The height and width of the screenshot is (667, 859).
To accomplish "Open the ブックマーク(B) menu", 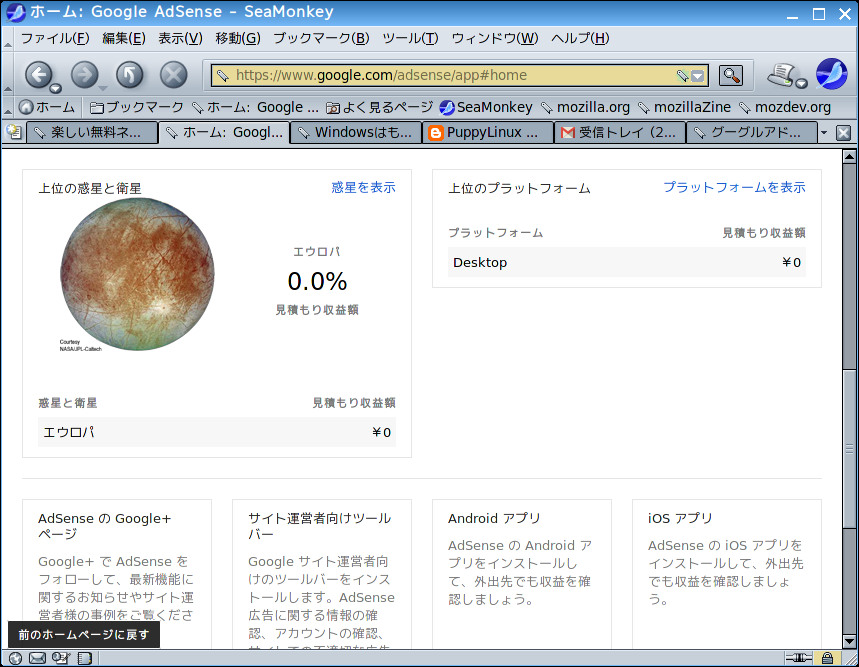I will [321, 38].
